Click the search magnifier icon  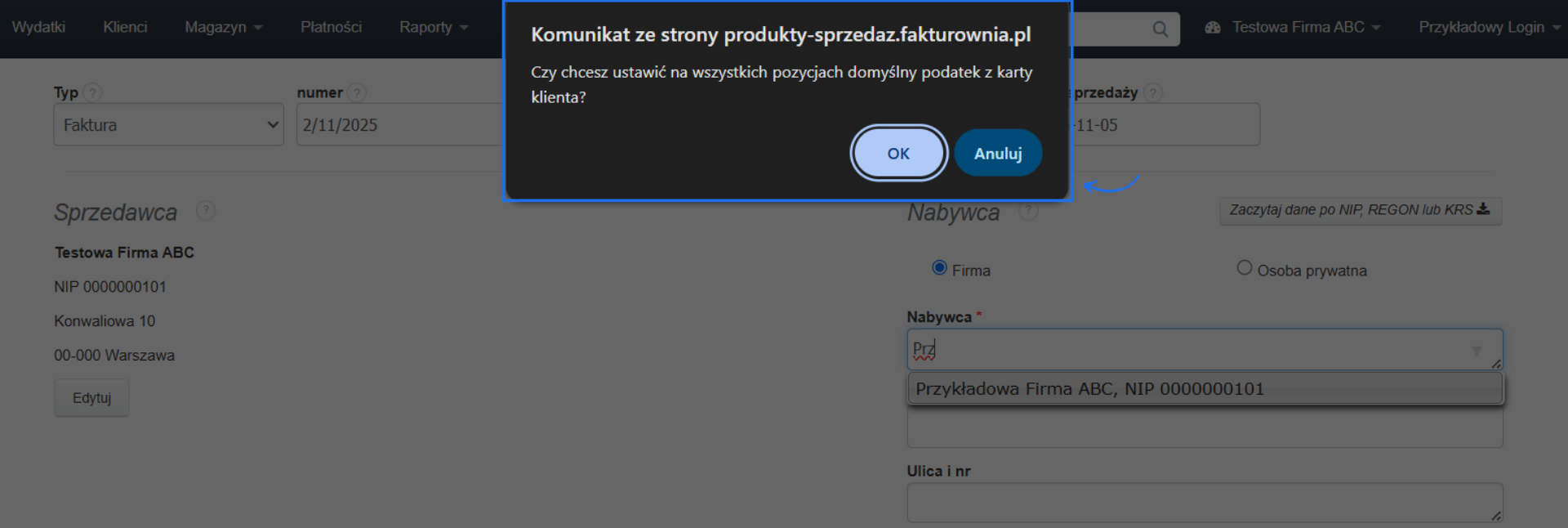[x=1160, y=29]
